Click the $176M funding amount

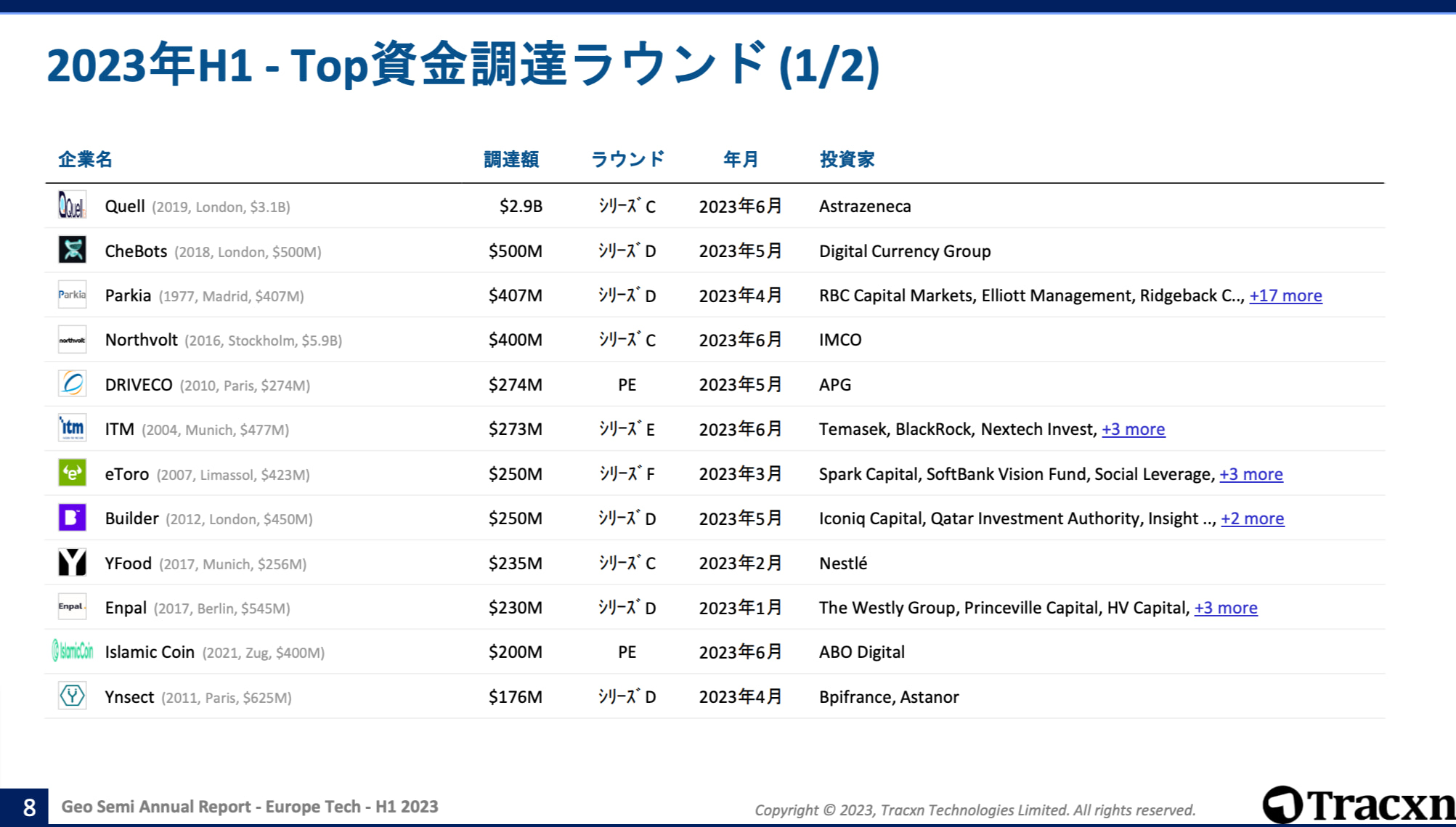[515, 697]
